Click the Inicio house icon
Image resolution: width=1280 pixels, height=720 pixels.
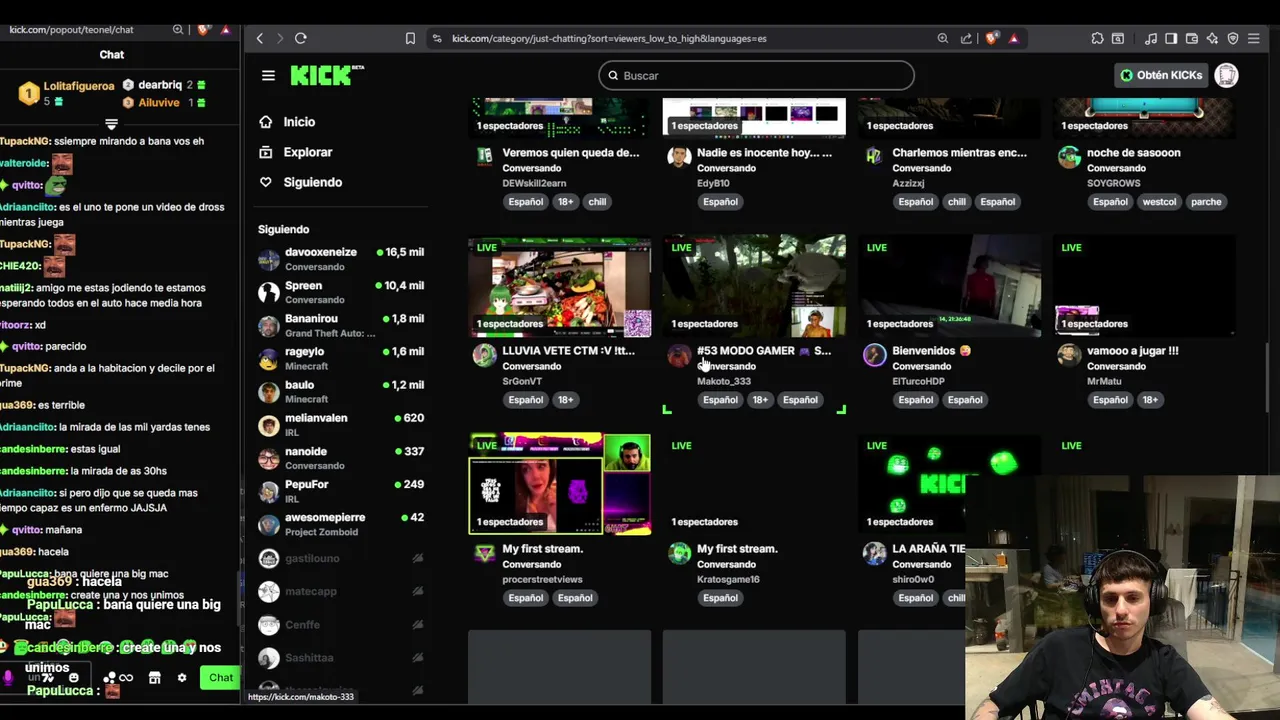tap(265, 122)
